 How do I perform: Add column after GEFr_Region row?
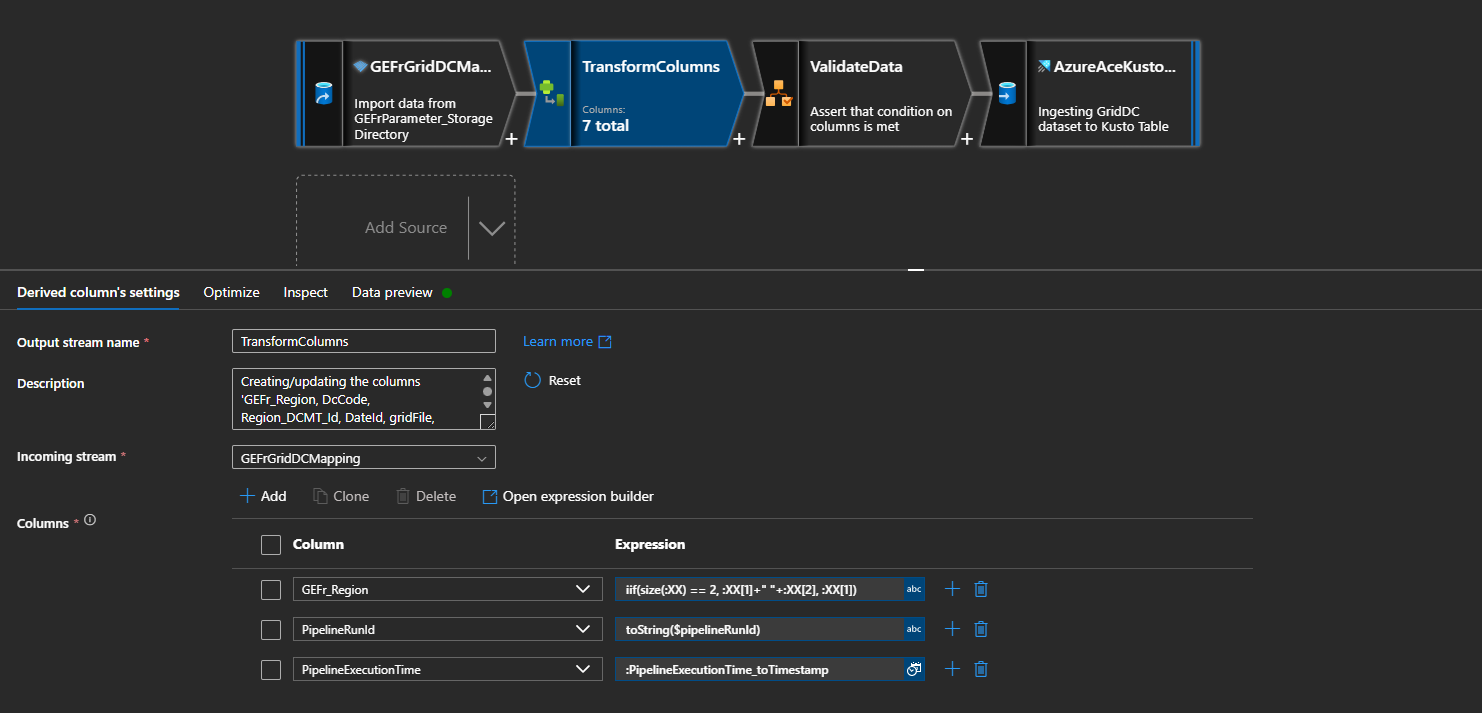952,589
